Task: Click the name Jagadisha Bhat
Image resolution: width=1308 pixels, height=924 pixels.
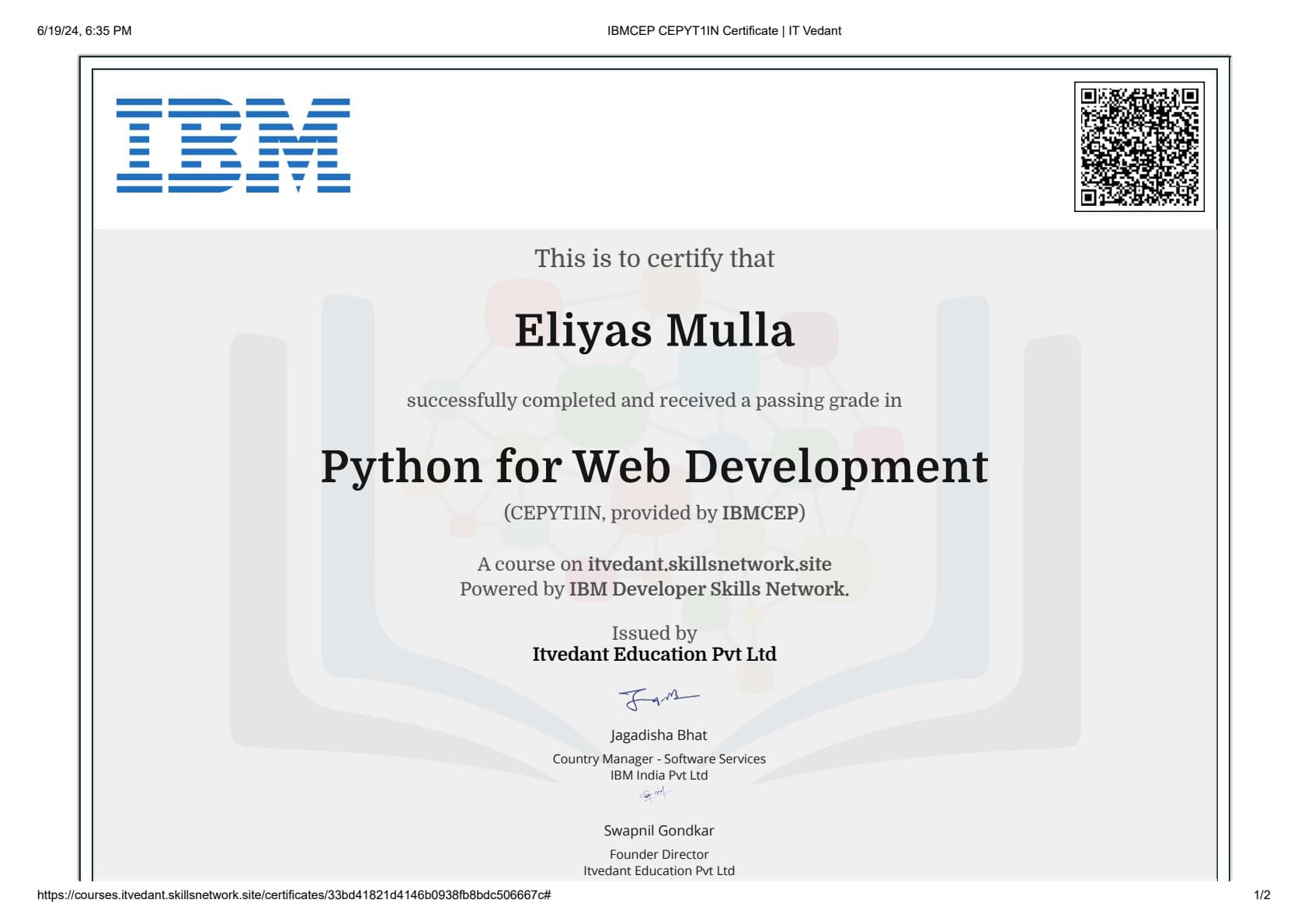Action: (x=659, y=735)
